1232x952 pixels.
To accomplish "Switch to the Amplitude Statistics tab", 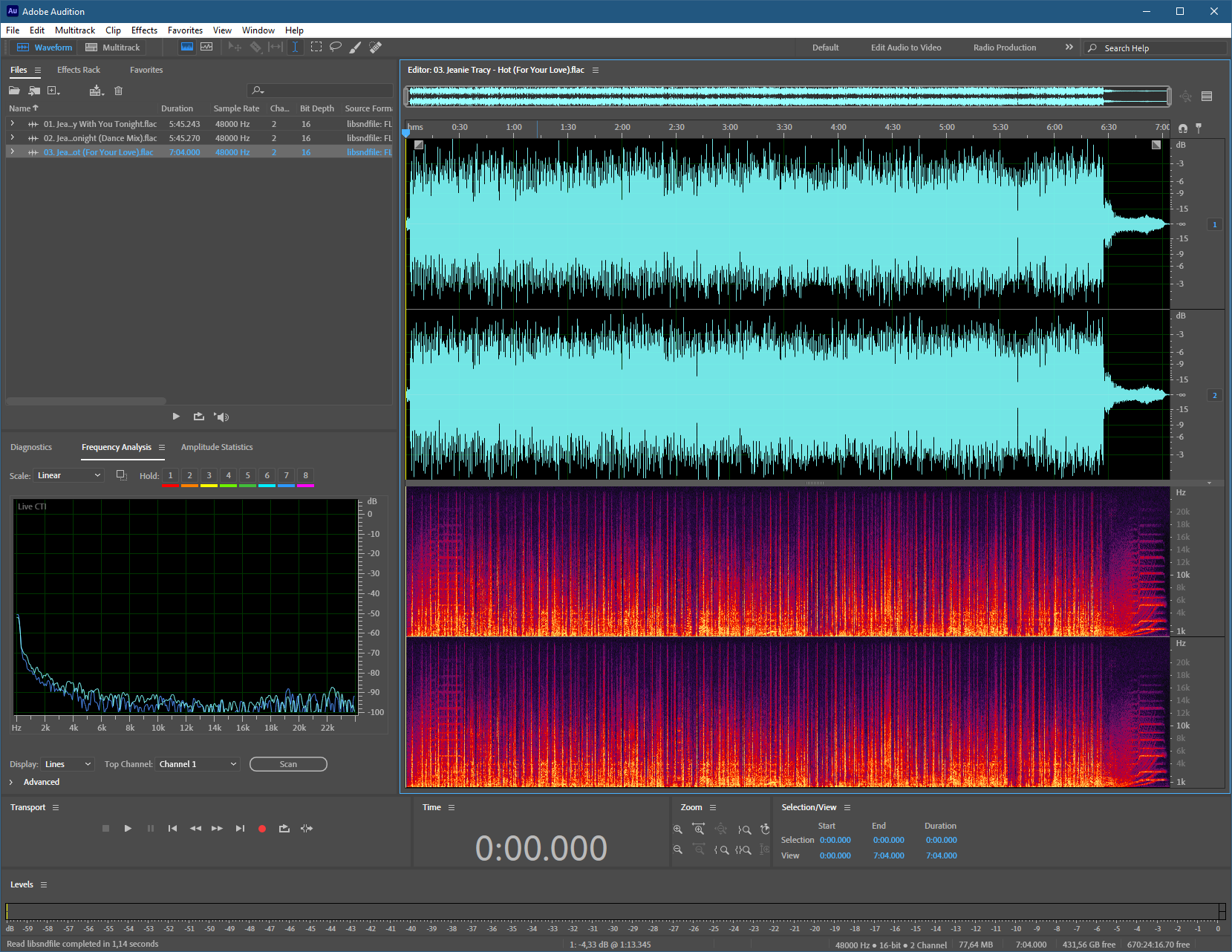I will [217, 447].
